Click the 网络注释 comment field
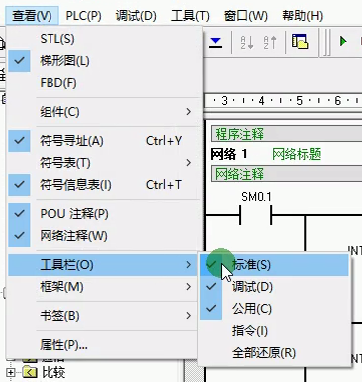This screenshot has height=382, width=362. [x=287, y=174]
